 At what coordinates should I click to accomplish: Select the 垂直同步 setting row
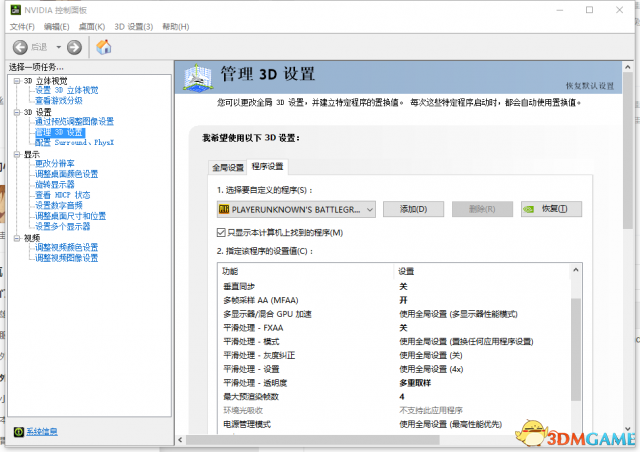coord(300,286)
